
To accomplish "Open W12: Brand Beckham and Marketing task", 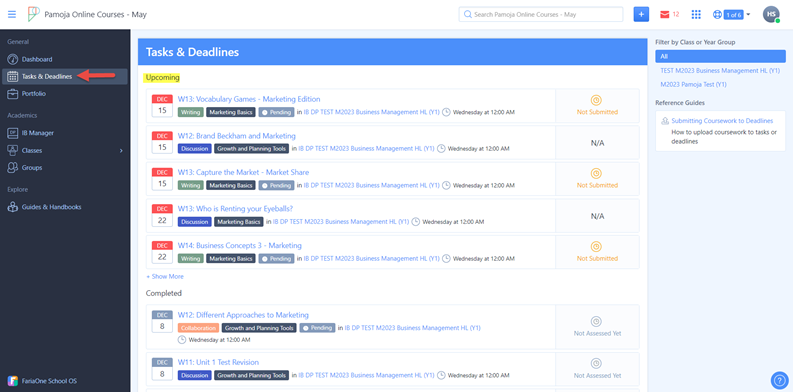I will point(237,136).
